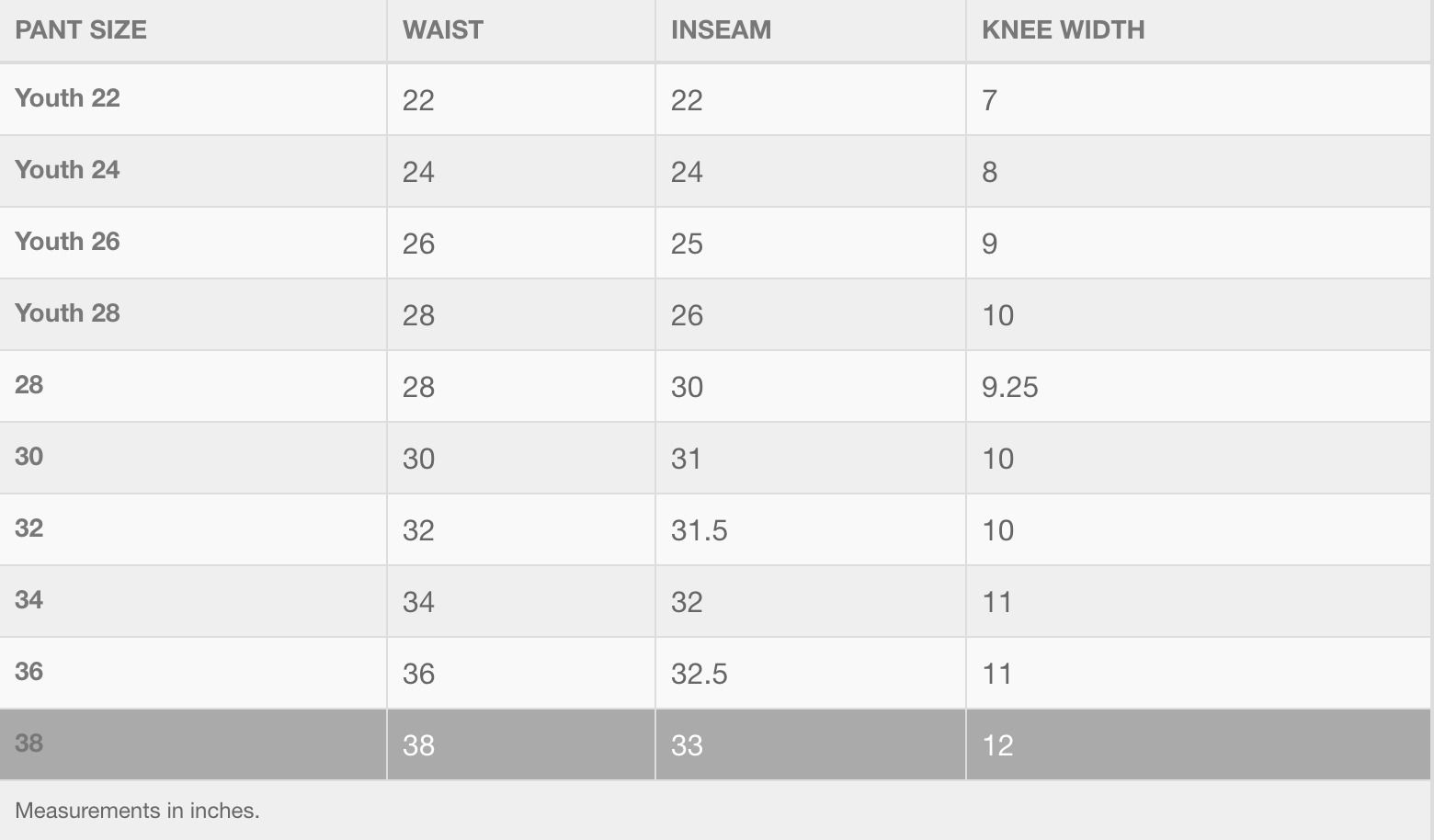1434x840 pixels.
Task: Click the PANT SIZE column header
Action: pyautogui.click(x=81, y=29)
